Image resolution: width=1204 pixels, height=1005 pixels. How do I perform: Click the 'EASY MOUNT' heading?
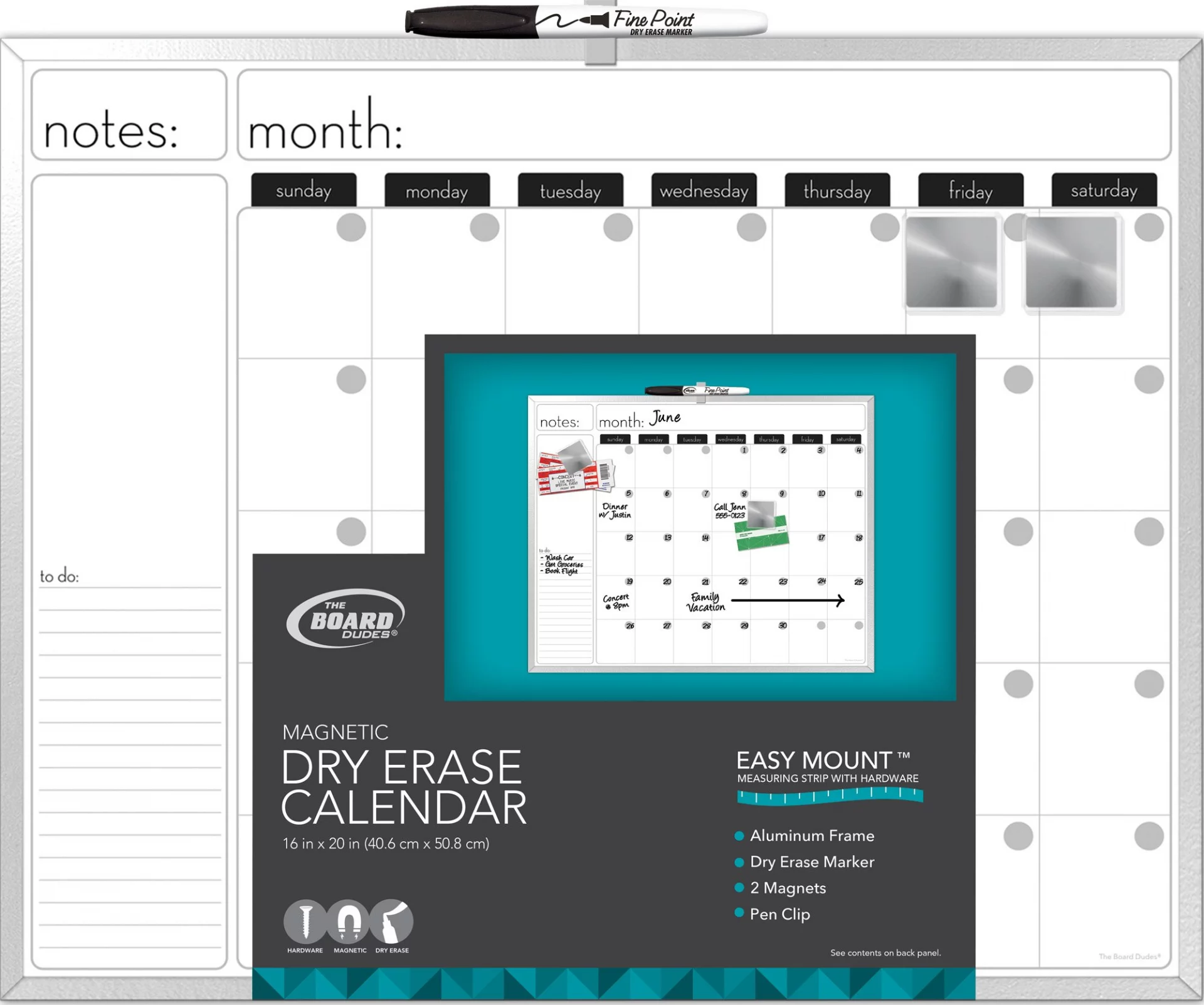(x=823, y=760)
